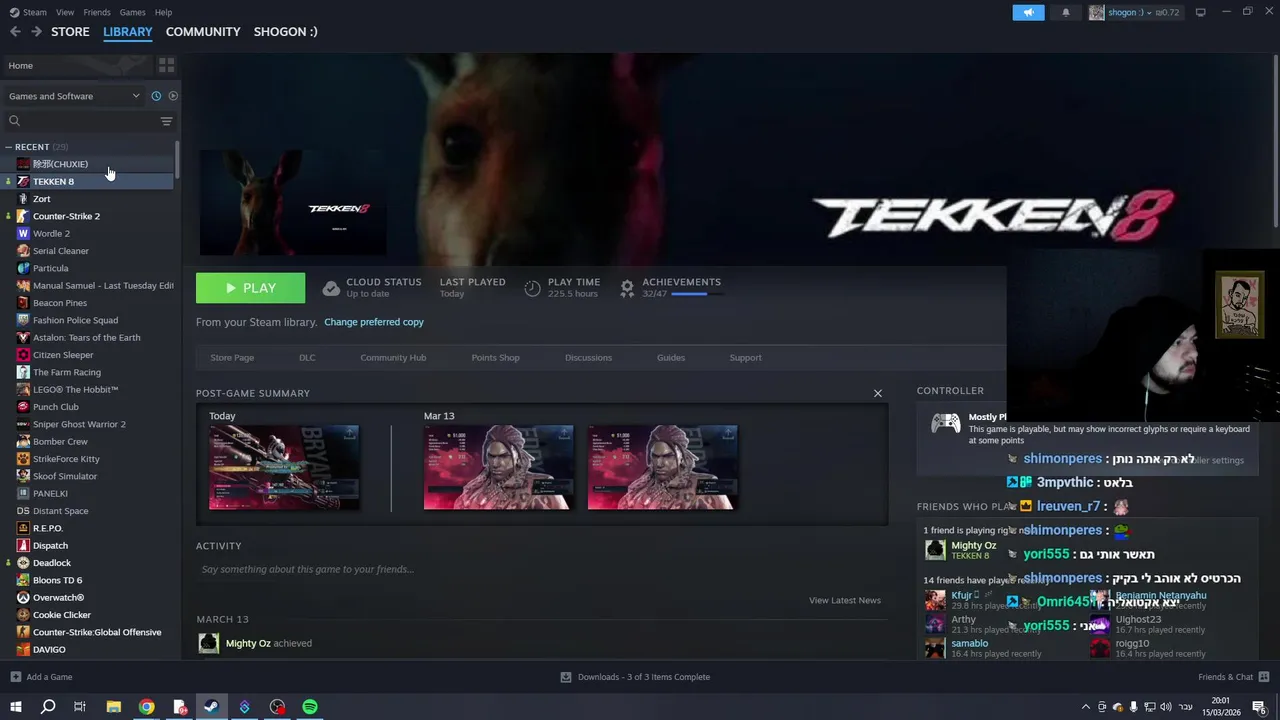Open the Steam menu
The image size is (1280, 720).
(28, 12)
